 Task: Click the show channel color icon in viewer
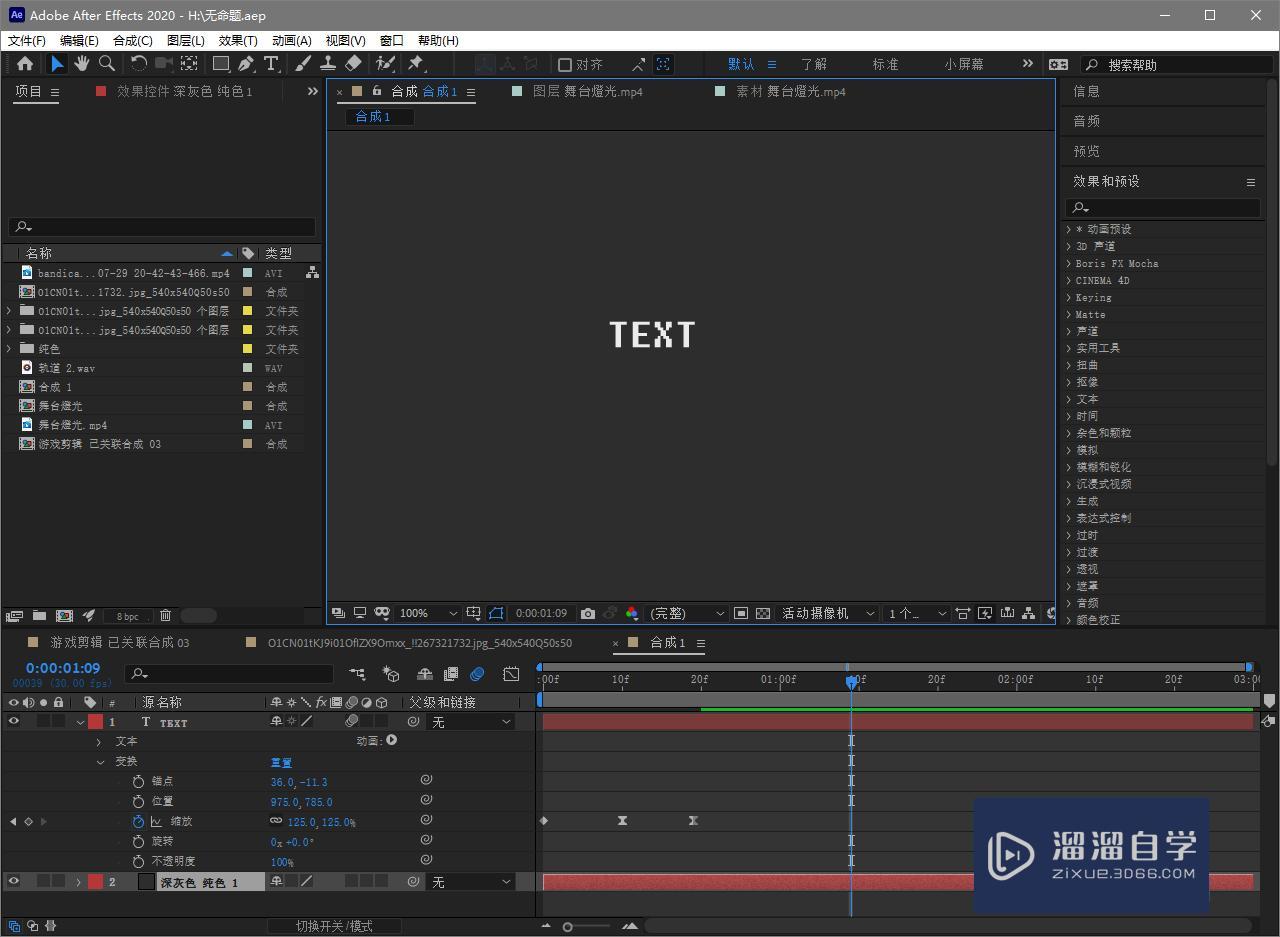(x=632, y=613)
